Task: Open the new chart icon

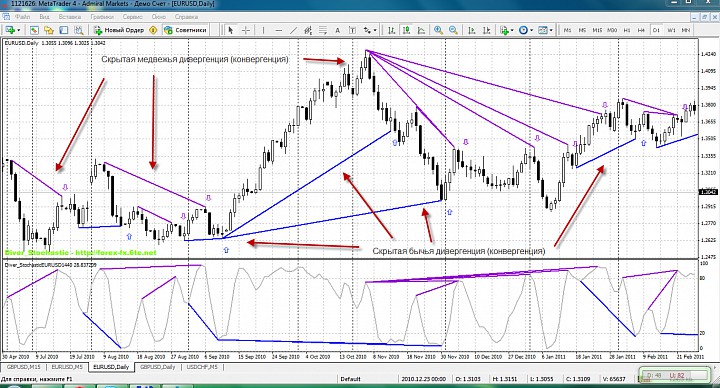Action: pos(9,30)
